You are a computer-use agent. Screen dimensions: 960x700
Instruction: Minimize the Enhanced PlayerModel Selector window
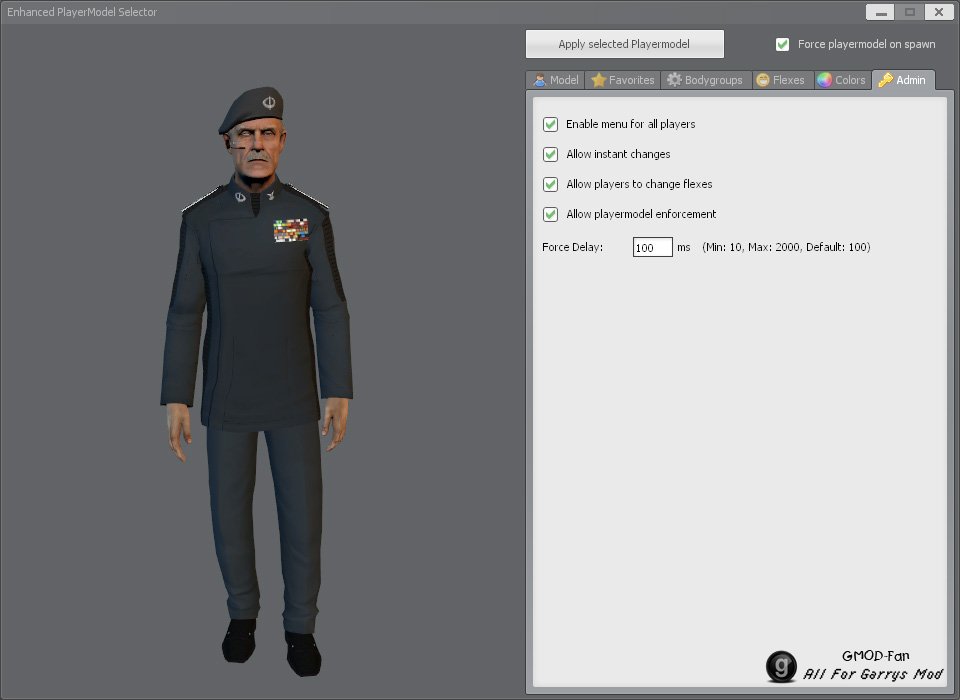[x=880, y=12]
